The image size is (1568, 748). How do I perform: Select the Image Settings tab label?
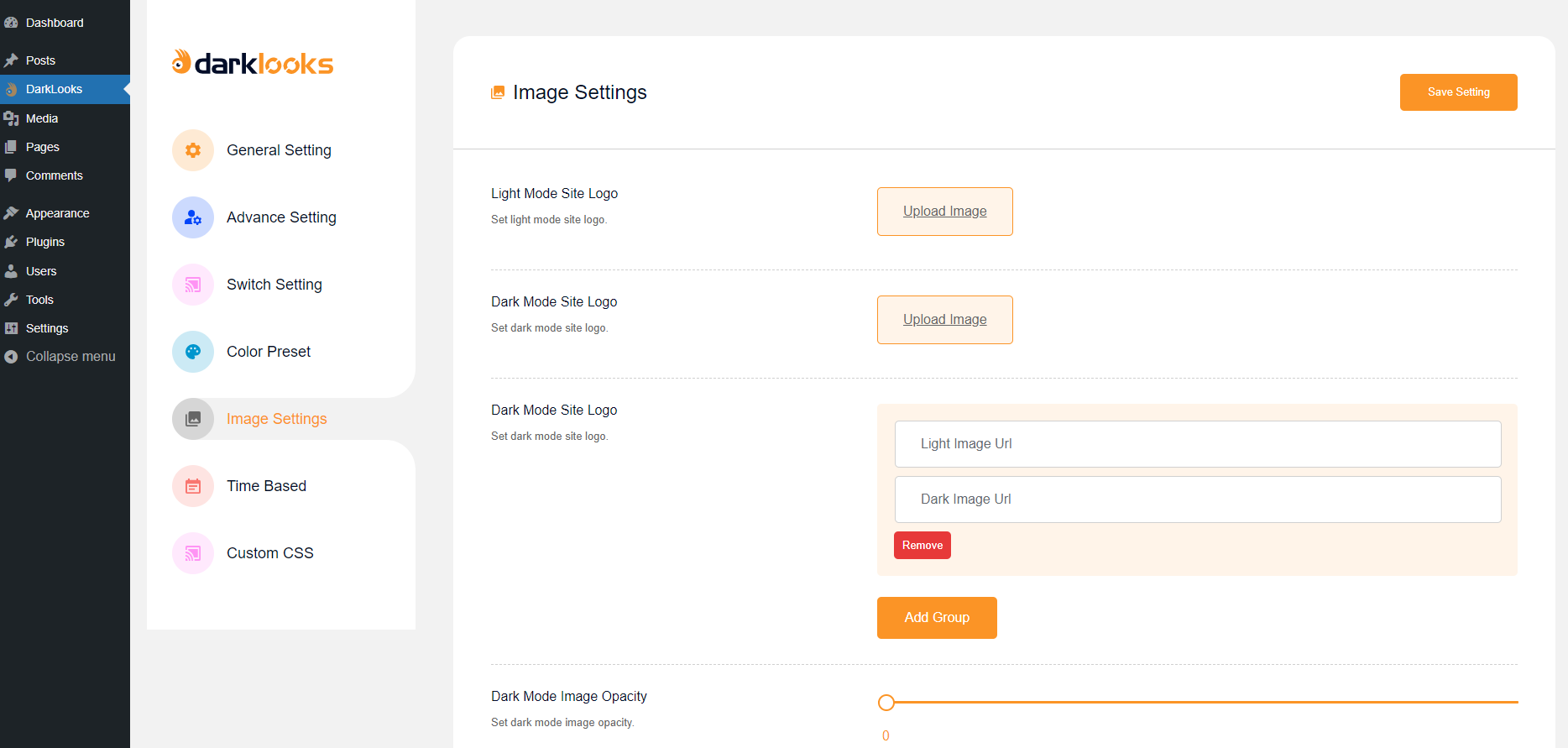(277, 419)
